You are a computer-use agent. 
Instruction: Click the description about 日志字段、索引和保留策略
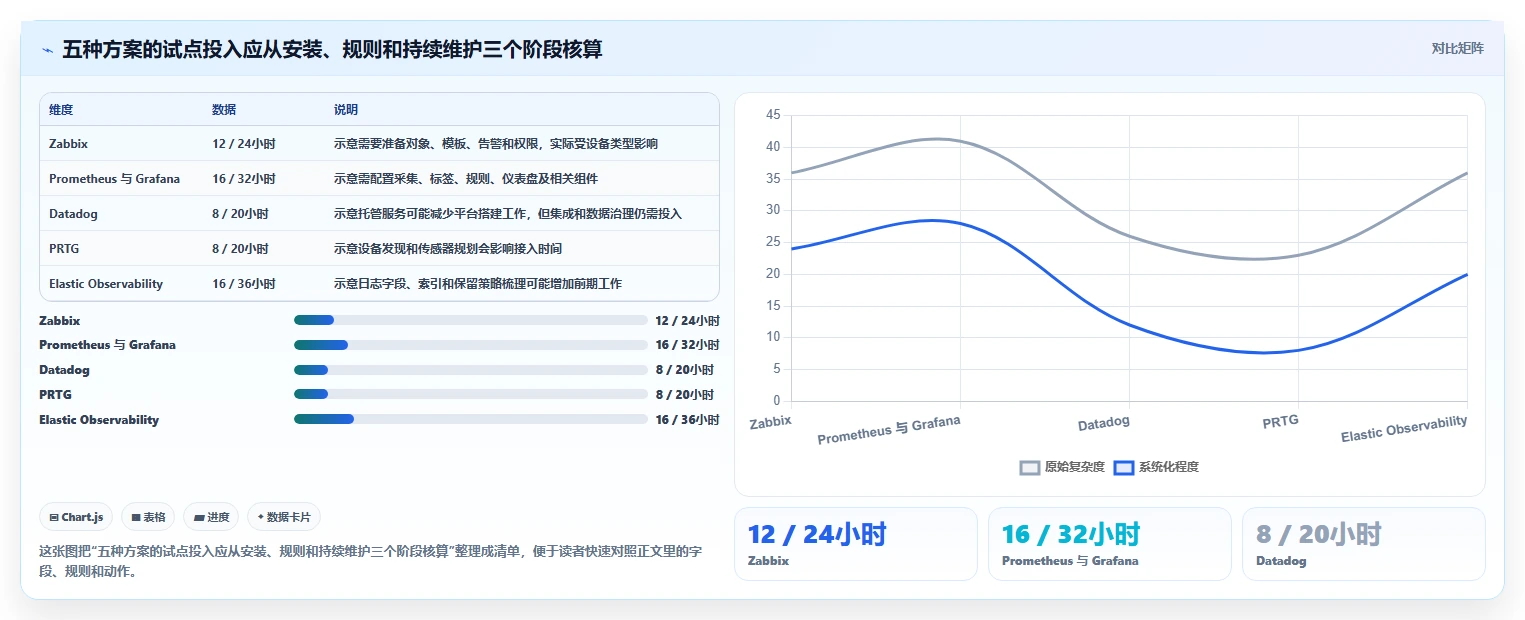(478, 284)
